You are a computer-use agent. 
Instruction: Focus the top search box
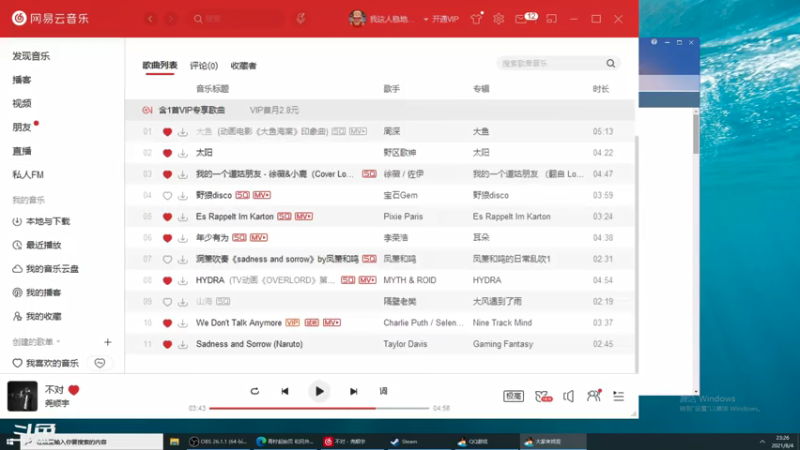[238, 19]
